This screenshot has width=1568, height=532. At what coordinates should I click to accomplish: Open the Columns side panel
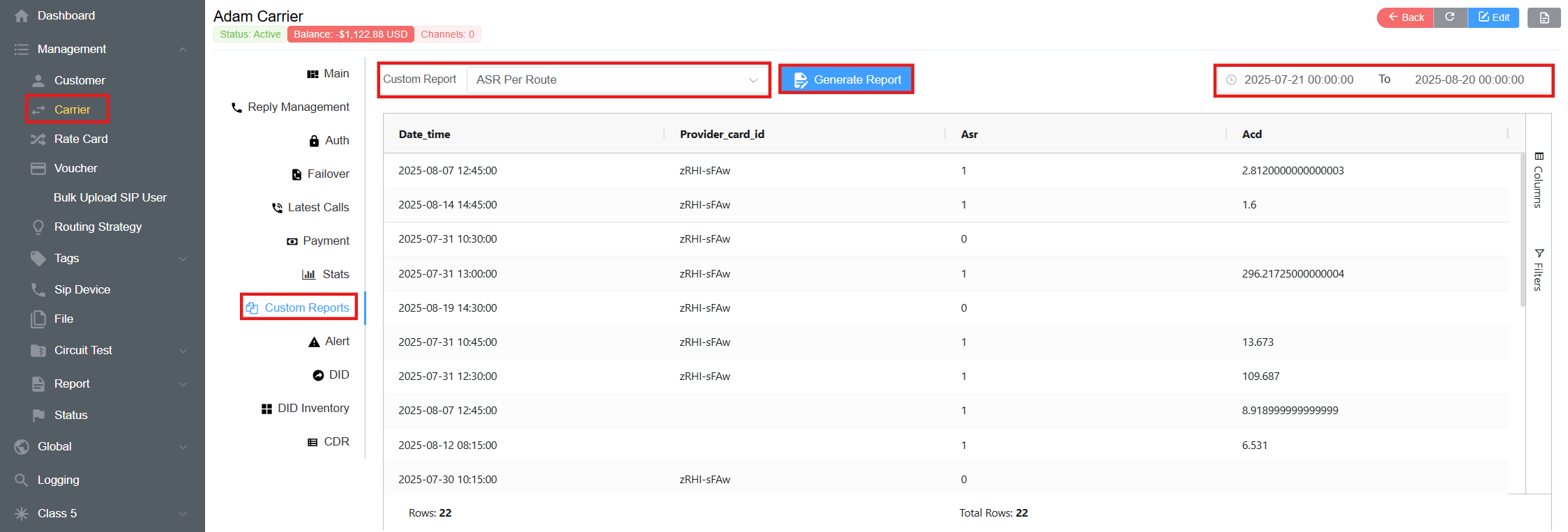point(1539,180)
